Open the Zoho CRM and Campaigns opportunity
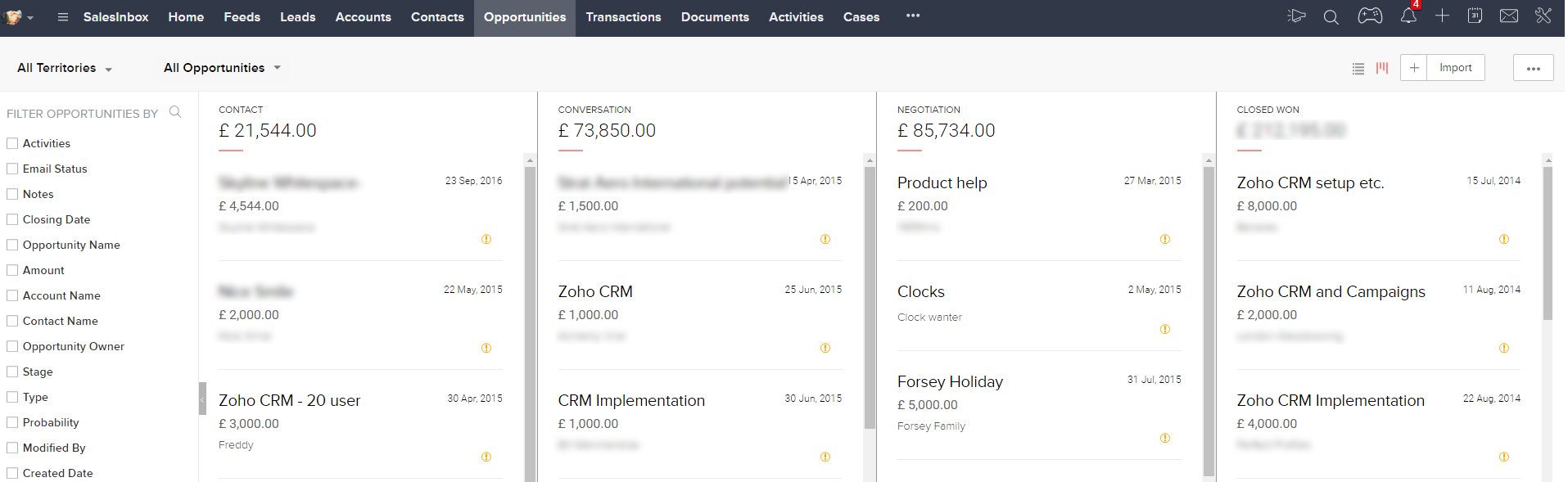This screenshot has height=482, width=1568. (x=1331, y=292)
